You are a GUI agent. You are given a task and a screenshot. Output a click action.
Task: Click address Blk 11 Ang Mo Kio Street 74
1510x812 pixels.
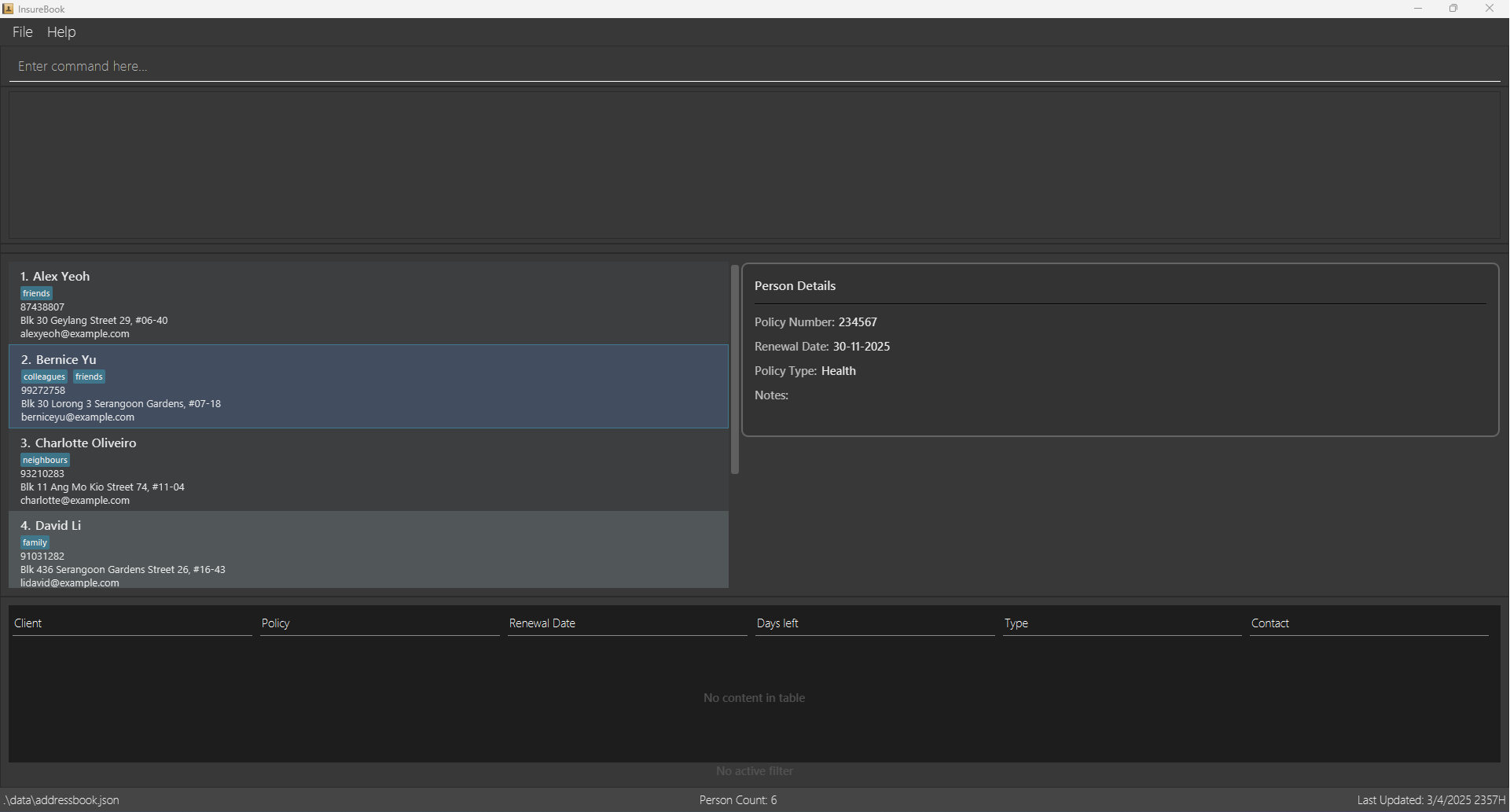[x=102, y=487]
